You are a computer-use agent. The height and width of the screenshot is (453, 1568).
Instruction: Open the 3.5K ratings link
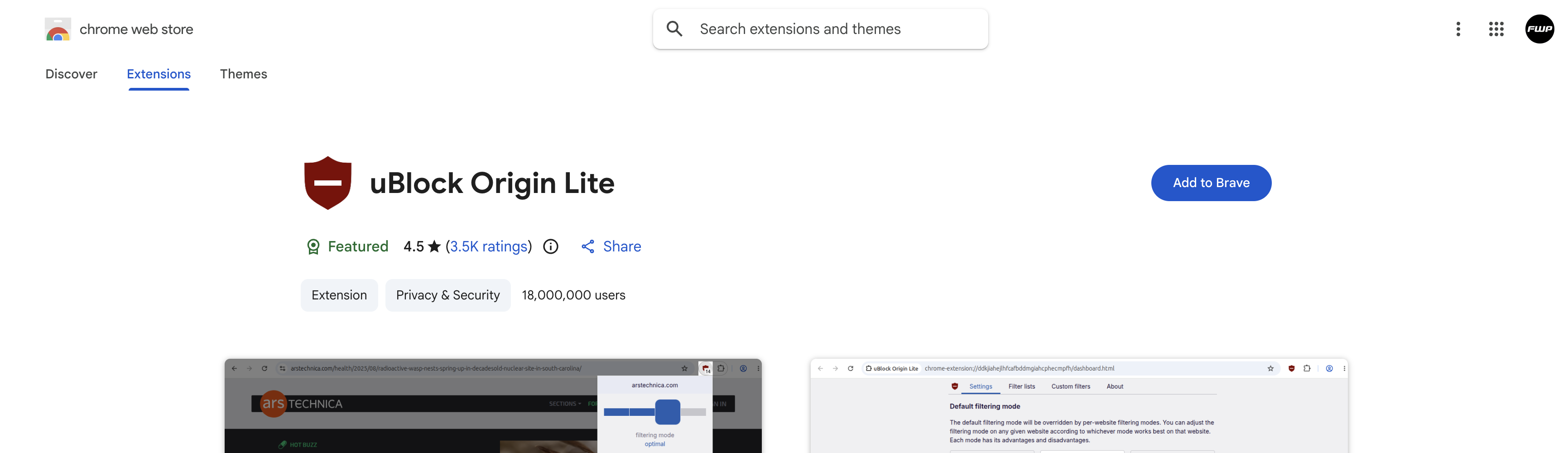489,246
